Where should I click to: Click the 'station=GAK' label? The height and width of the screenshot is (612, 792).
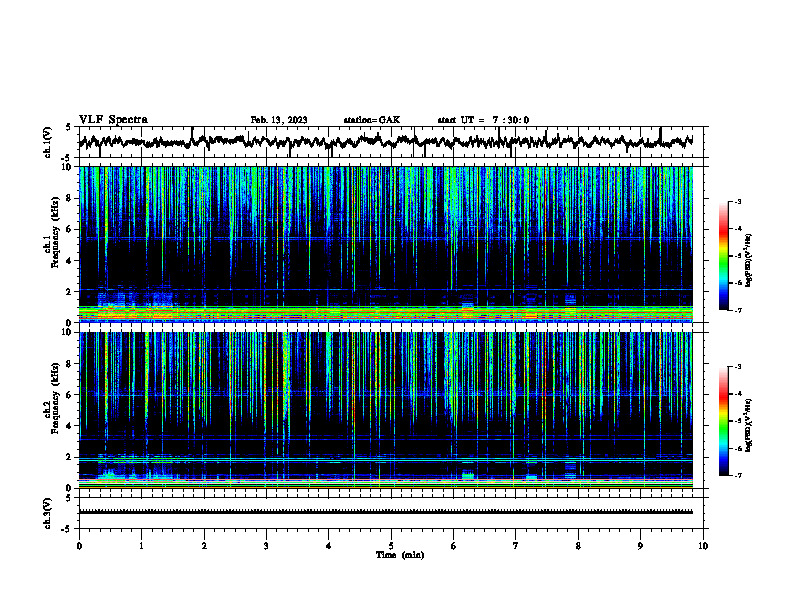tap(372, 120)
